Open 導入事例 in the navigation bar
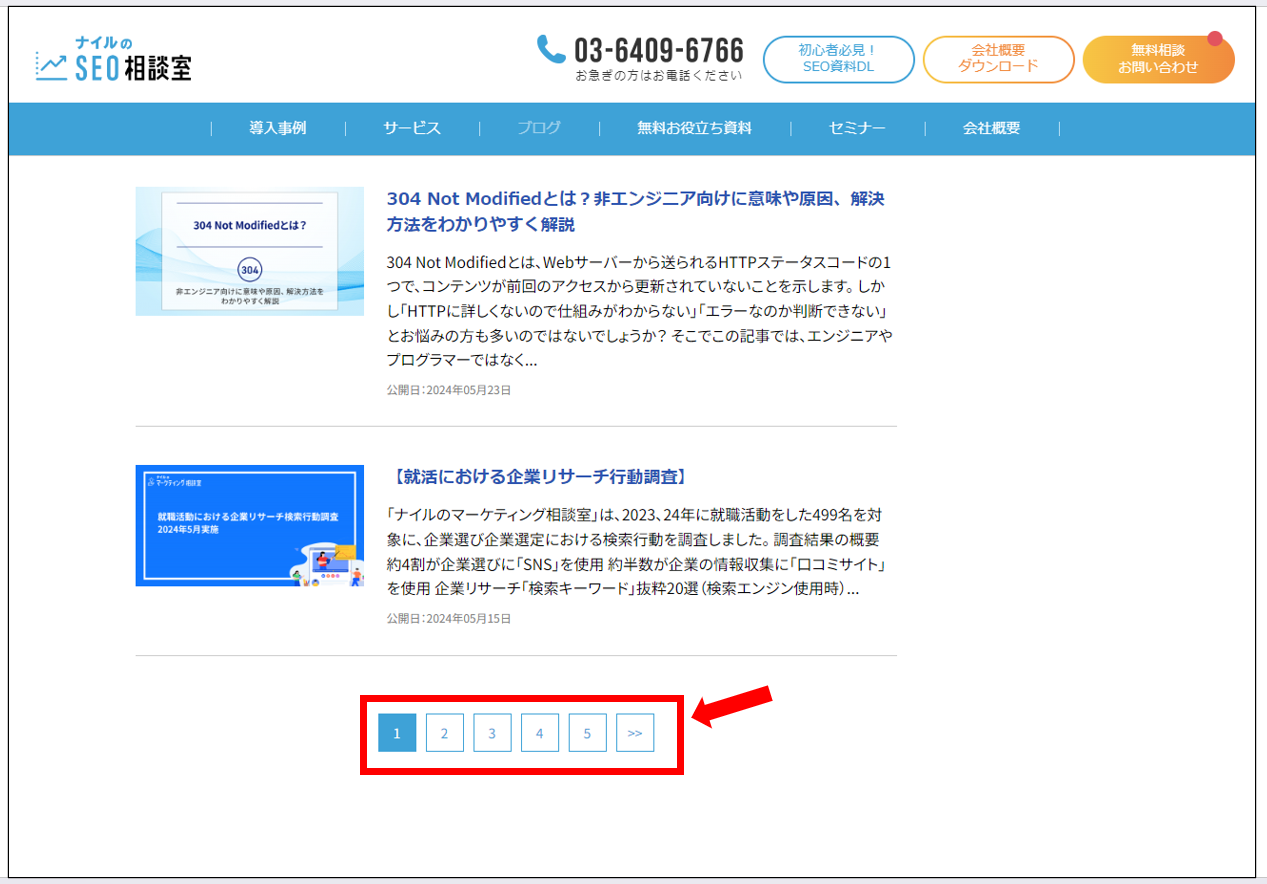1267x884 pixels. click(278, 128)
